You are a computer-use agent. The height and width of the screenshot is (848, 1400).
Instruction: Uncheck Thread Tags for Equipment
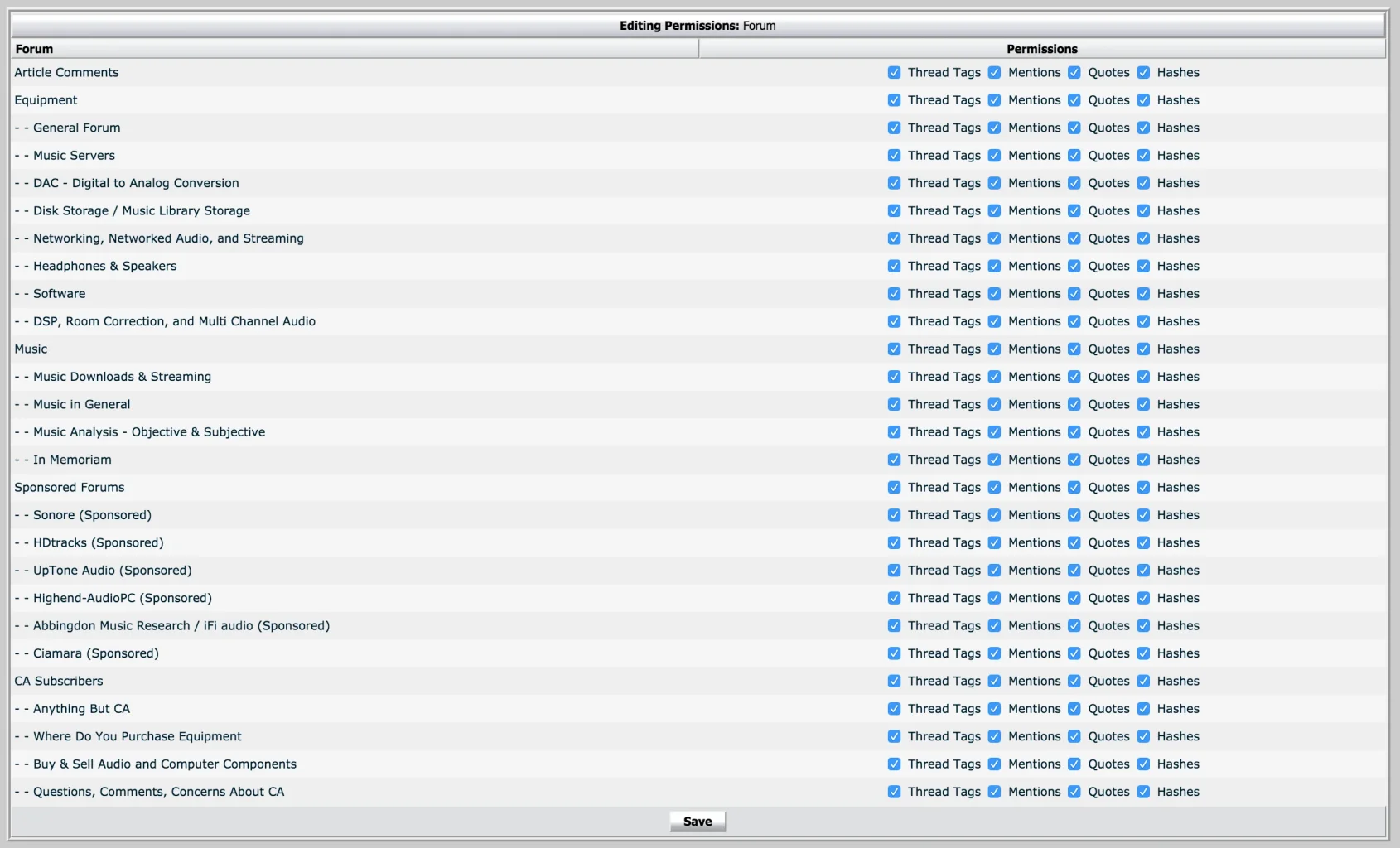tap(894, 100)
